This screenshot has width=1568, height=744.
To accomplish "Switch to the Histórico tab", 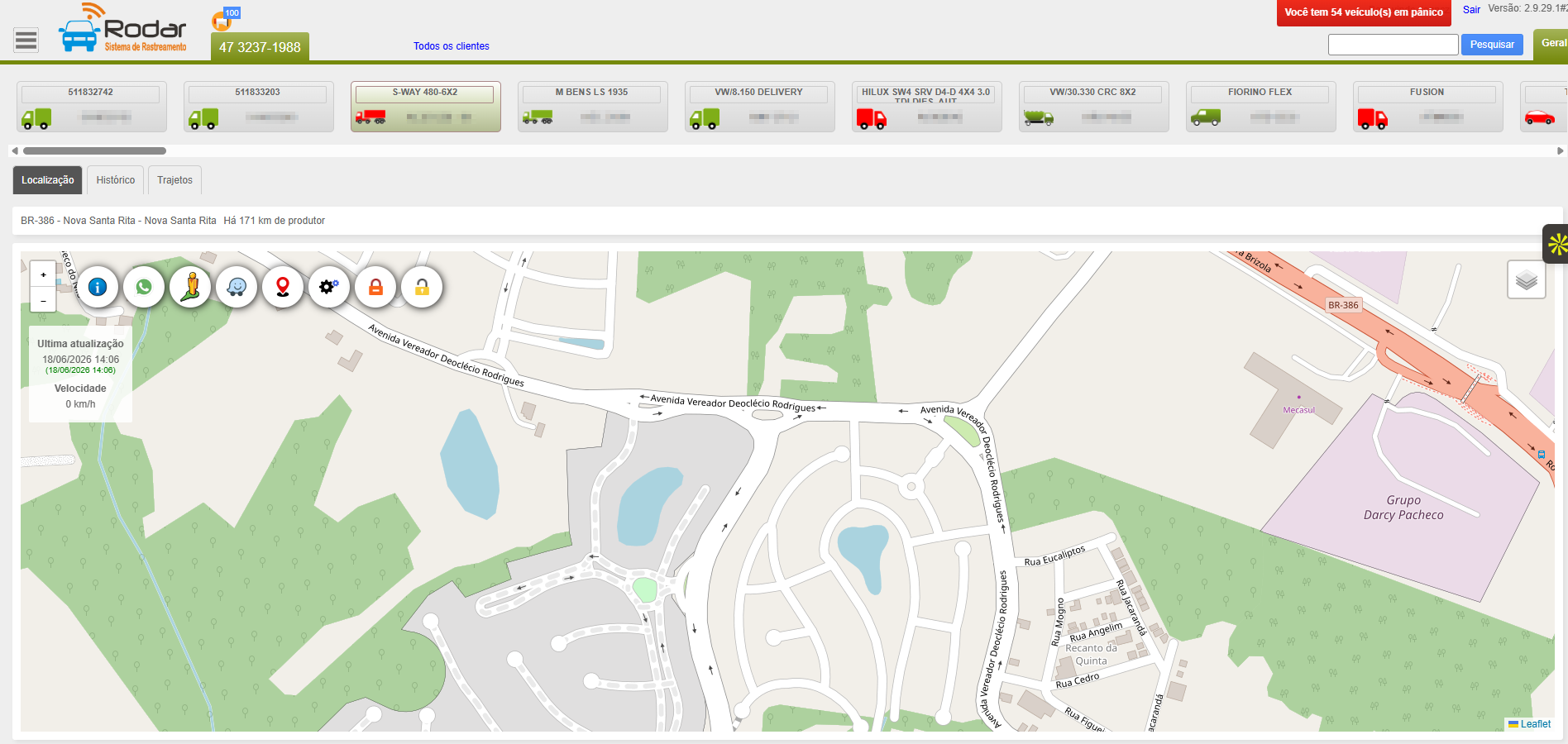I will tap(115, 180).
